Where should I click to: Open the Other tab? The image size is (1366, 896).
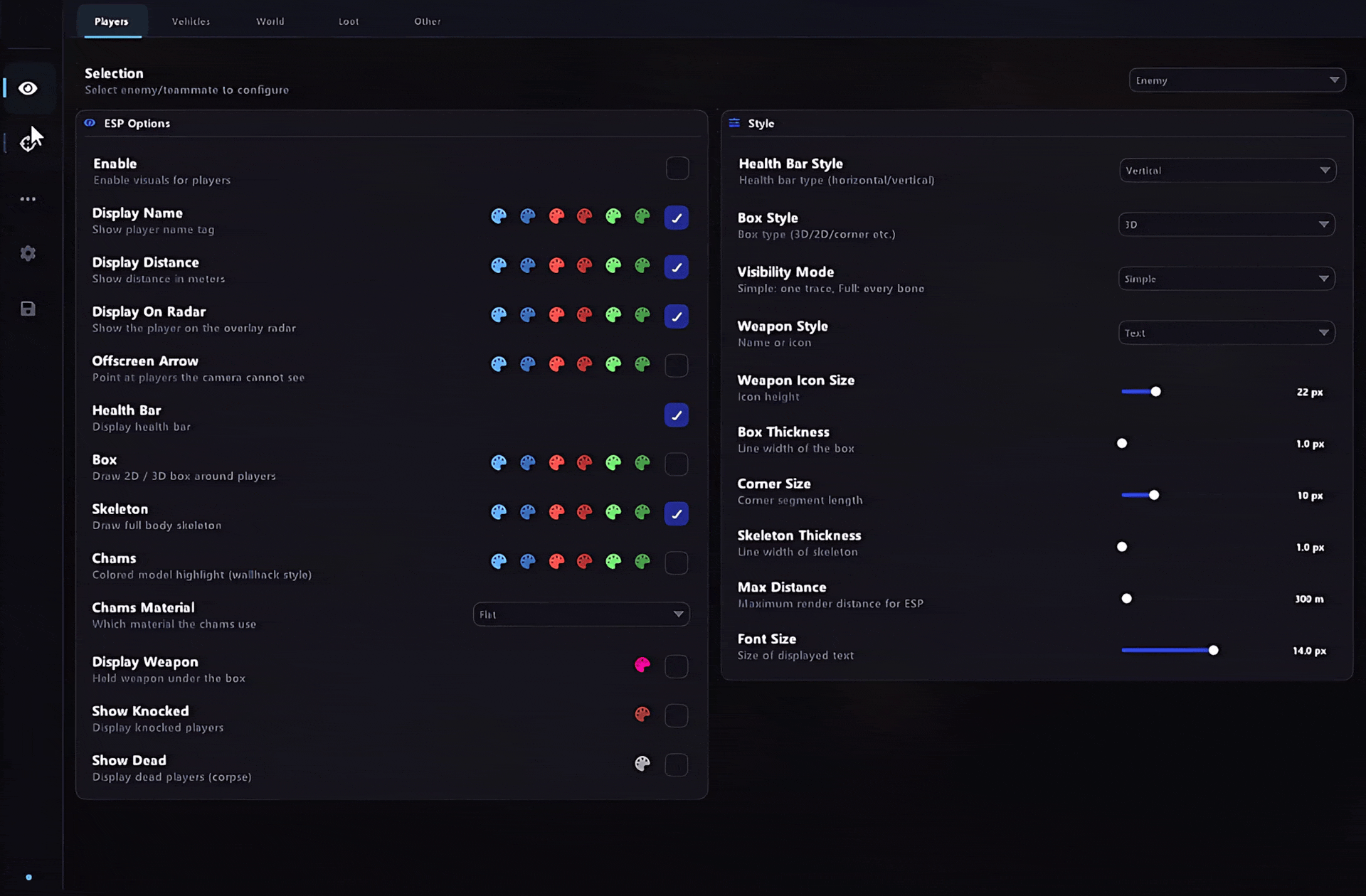pyautogui.click(x=428, y=21)
